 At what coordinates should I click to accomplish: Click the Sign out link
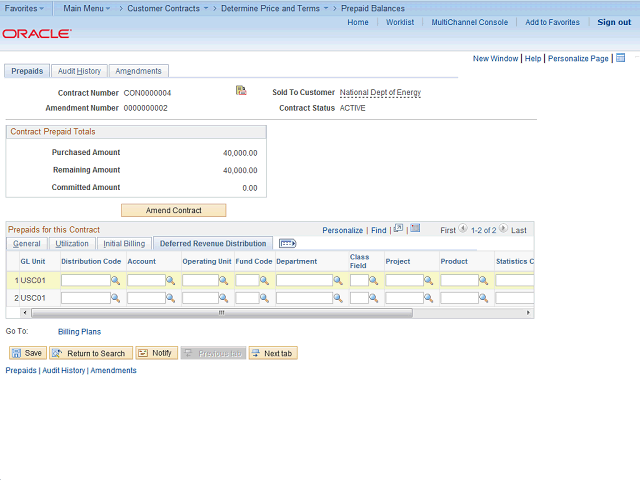pos(614,22)
